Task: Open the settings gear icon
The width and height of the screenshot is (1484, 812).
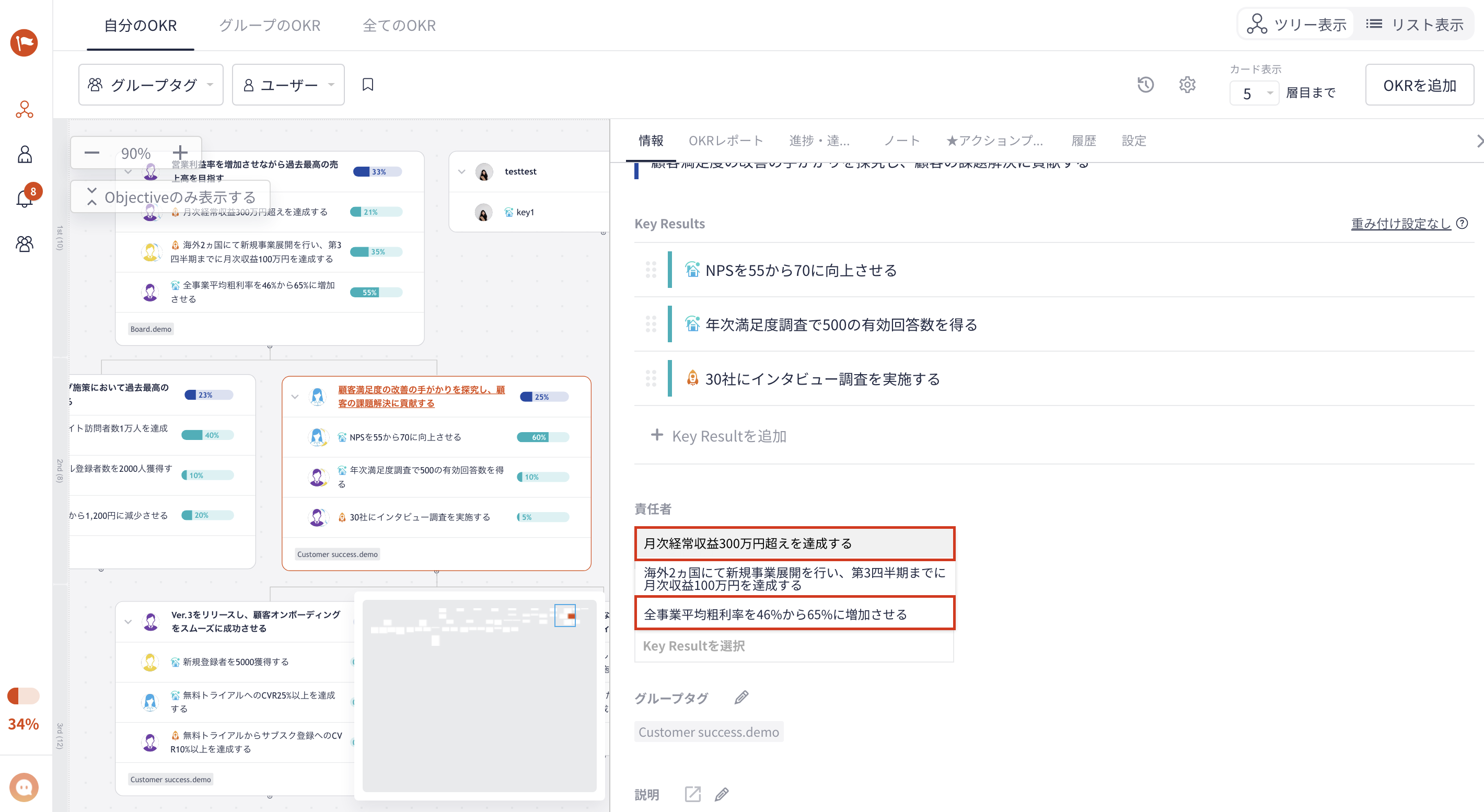Action: pos(1187,85)
